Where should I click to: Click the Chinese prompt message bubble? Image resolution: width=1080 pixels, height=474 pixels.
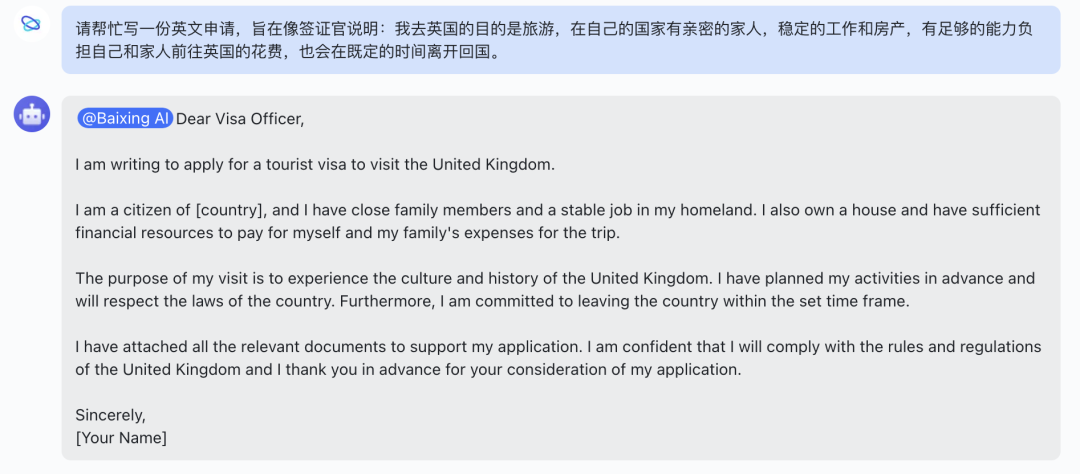(x=560, y=39)
